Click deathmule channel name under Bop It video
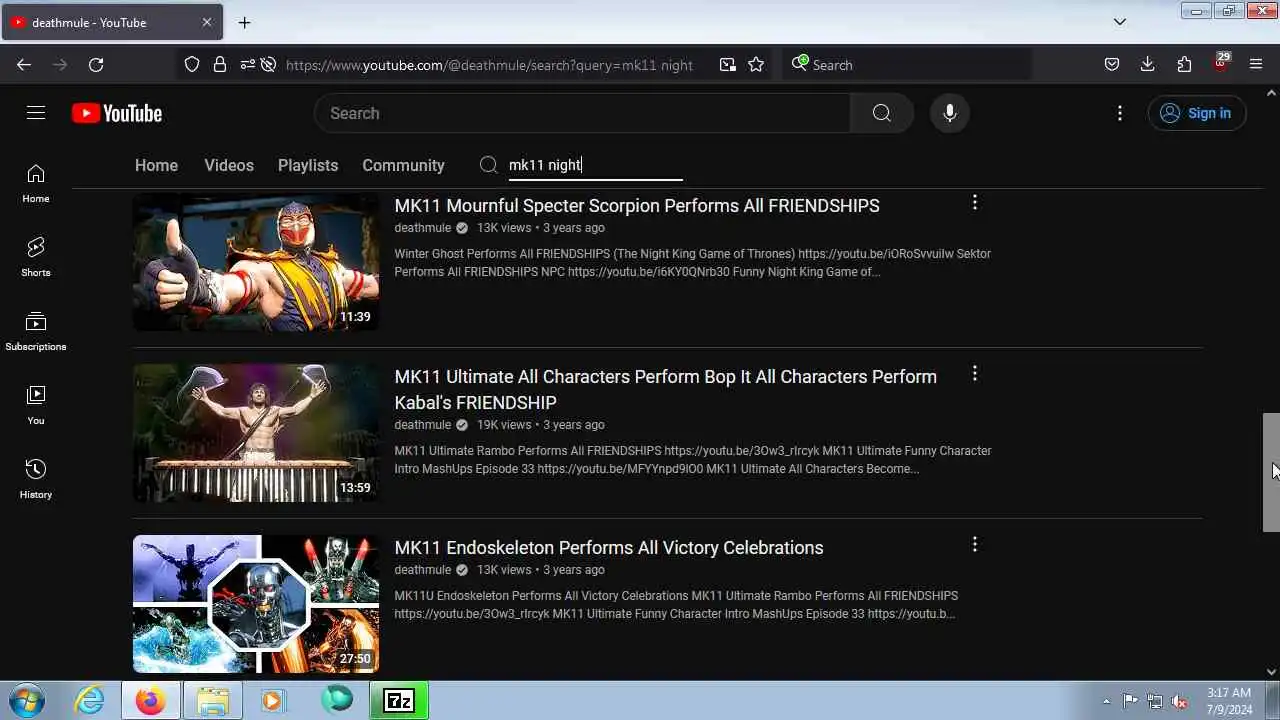Screen dimensions: 1280x720 coord(423,425)
